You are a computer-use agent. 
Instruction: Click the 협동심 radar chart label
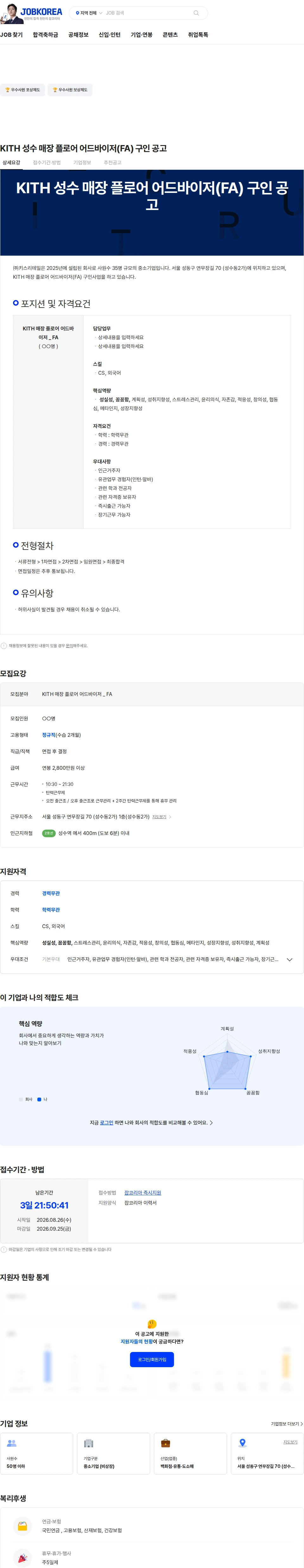[202, 1093]
